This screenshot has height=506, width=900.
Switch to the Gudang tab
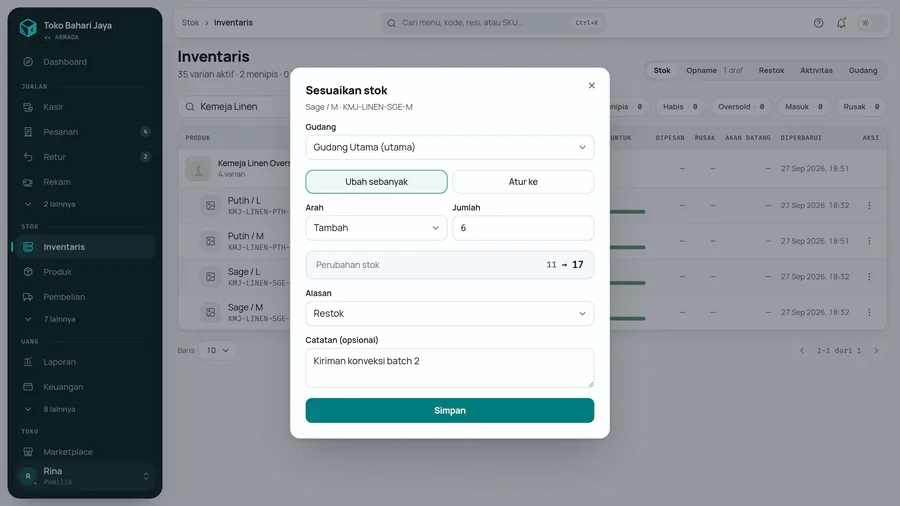point(863,71)
